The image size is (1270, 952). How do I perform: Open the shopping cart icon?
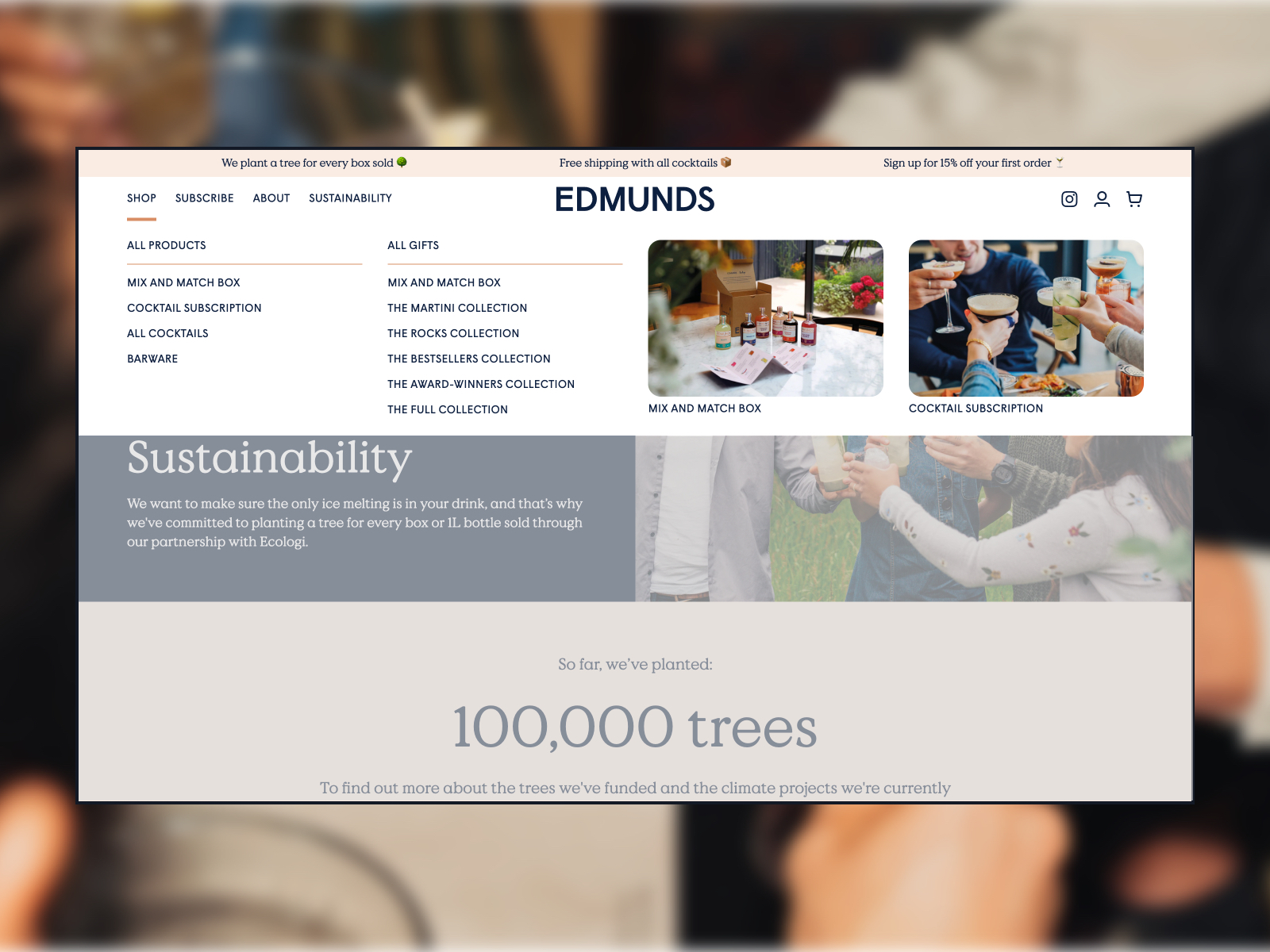coord(1134,199)
